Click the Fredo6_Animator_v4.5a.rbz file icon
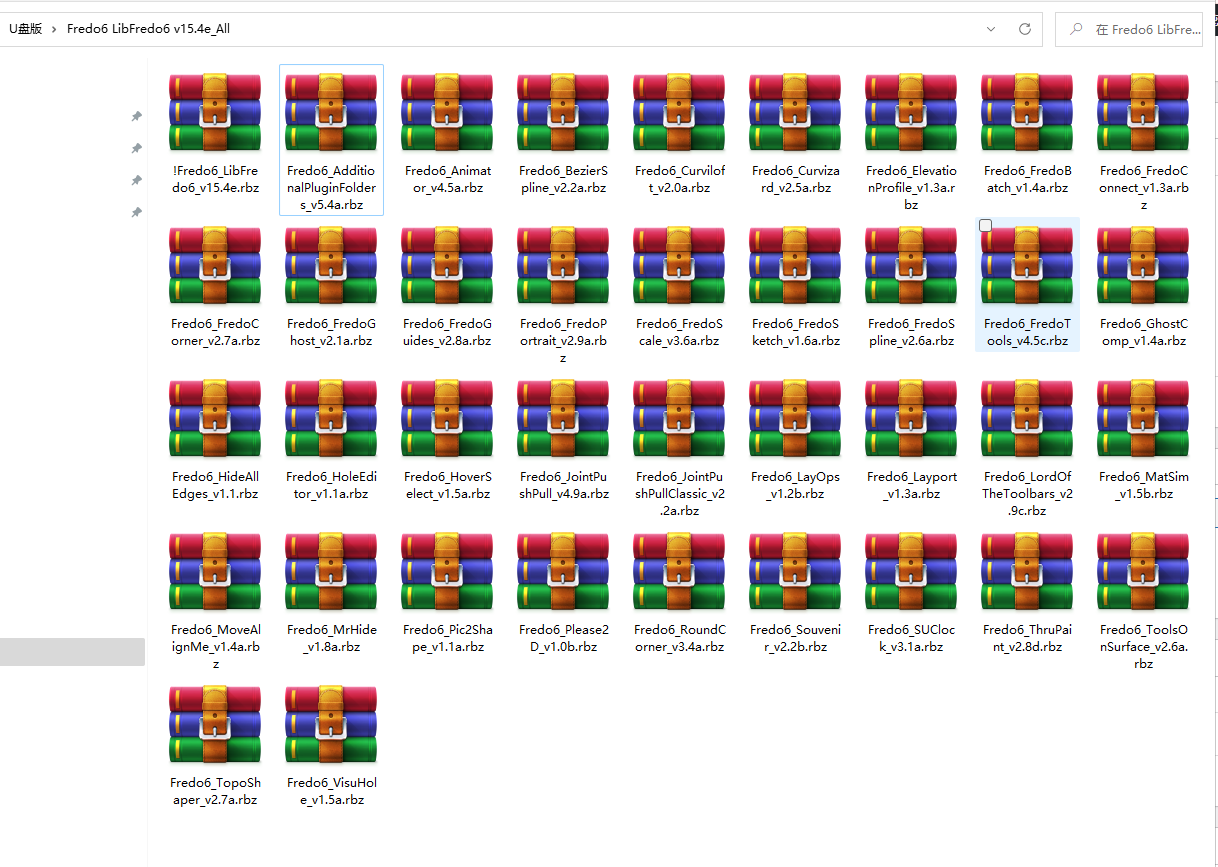 [x=447, y=112]
